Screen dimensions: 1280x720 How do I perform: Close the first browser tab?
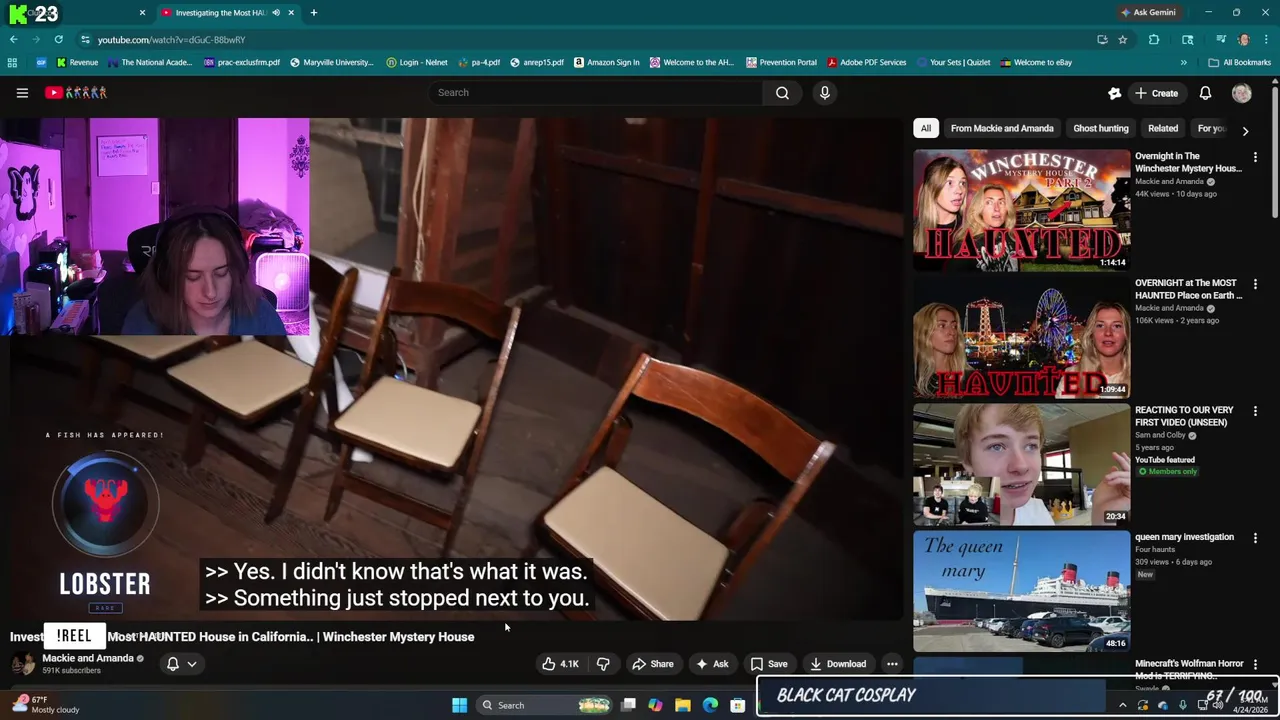(x=142, y=13)
